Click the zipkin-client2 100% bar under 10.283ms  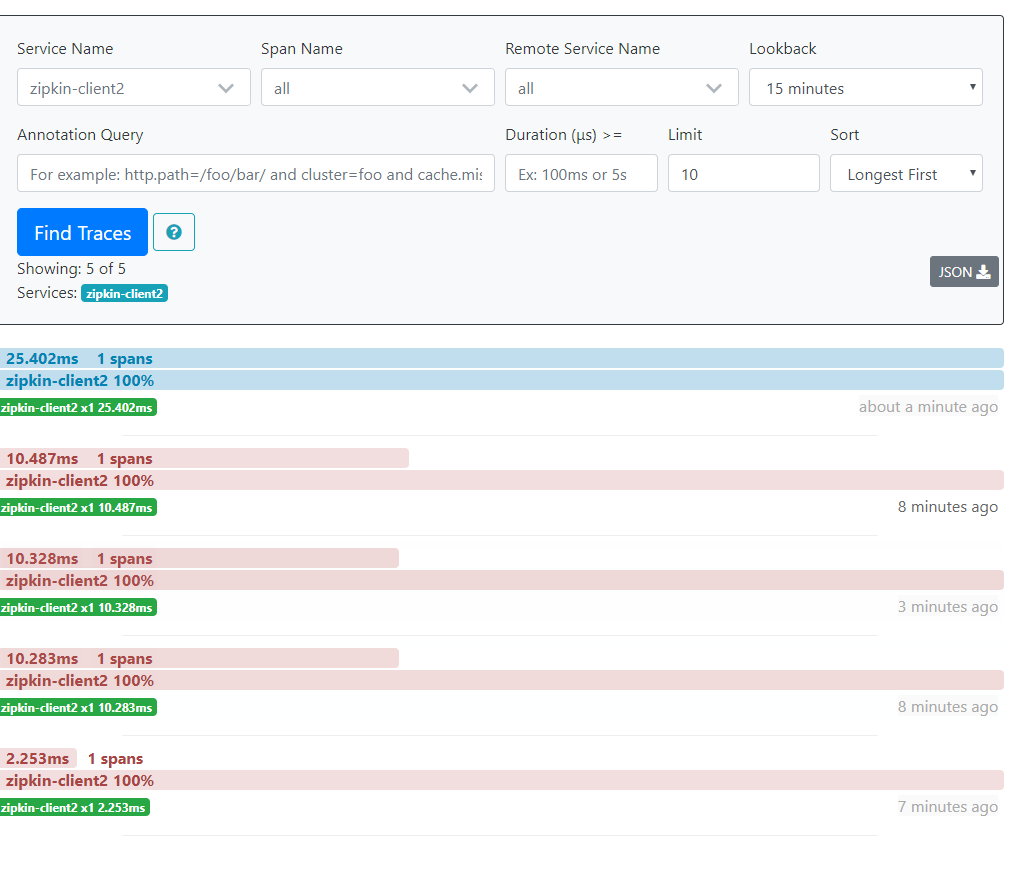tap(502, 680)
